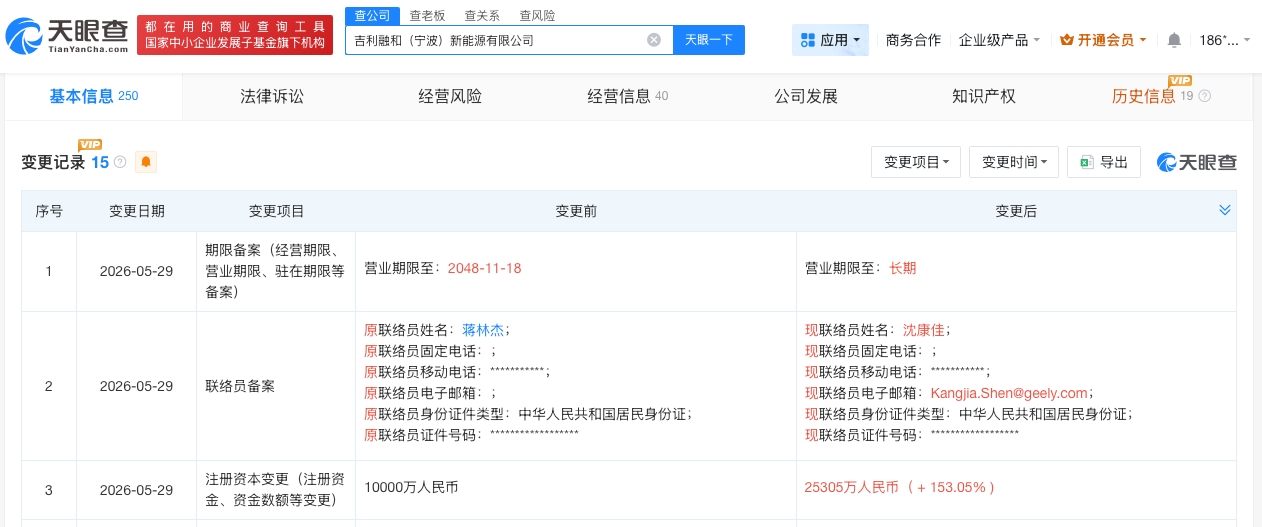Image resolution: width=1262 pixels, height=527 pixels.
Task: Go to the 知识产权 tab
Action: 984,96
